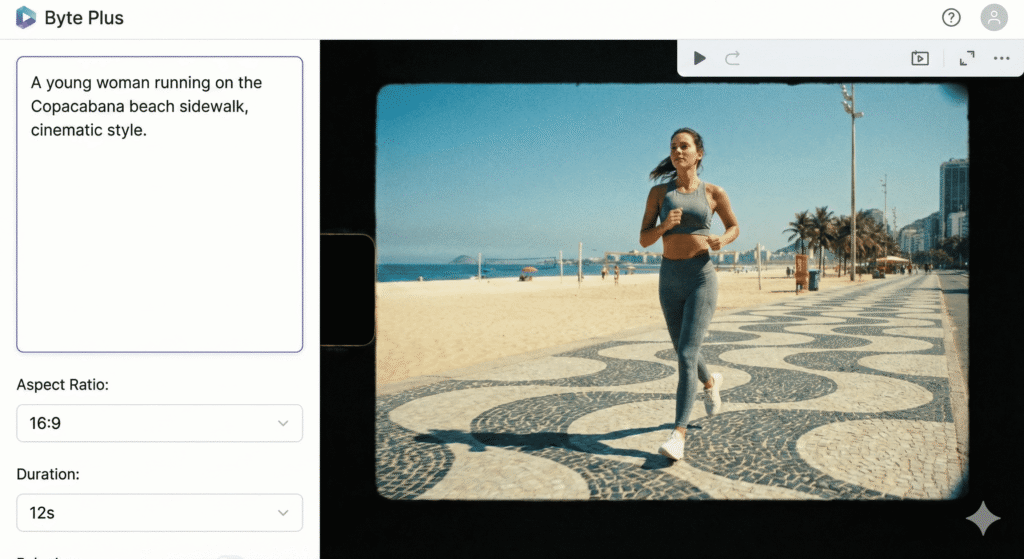Image resolution: width=1024 pixels, height=559 pixels.
Task: Open the video player view icon
Action: tap(920, 59)
